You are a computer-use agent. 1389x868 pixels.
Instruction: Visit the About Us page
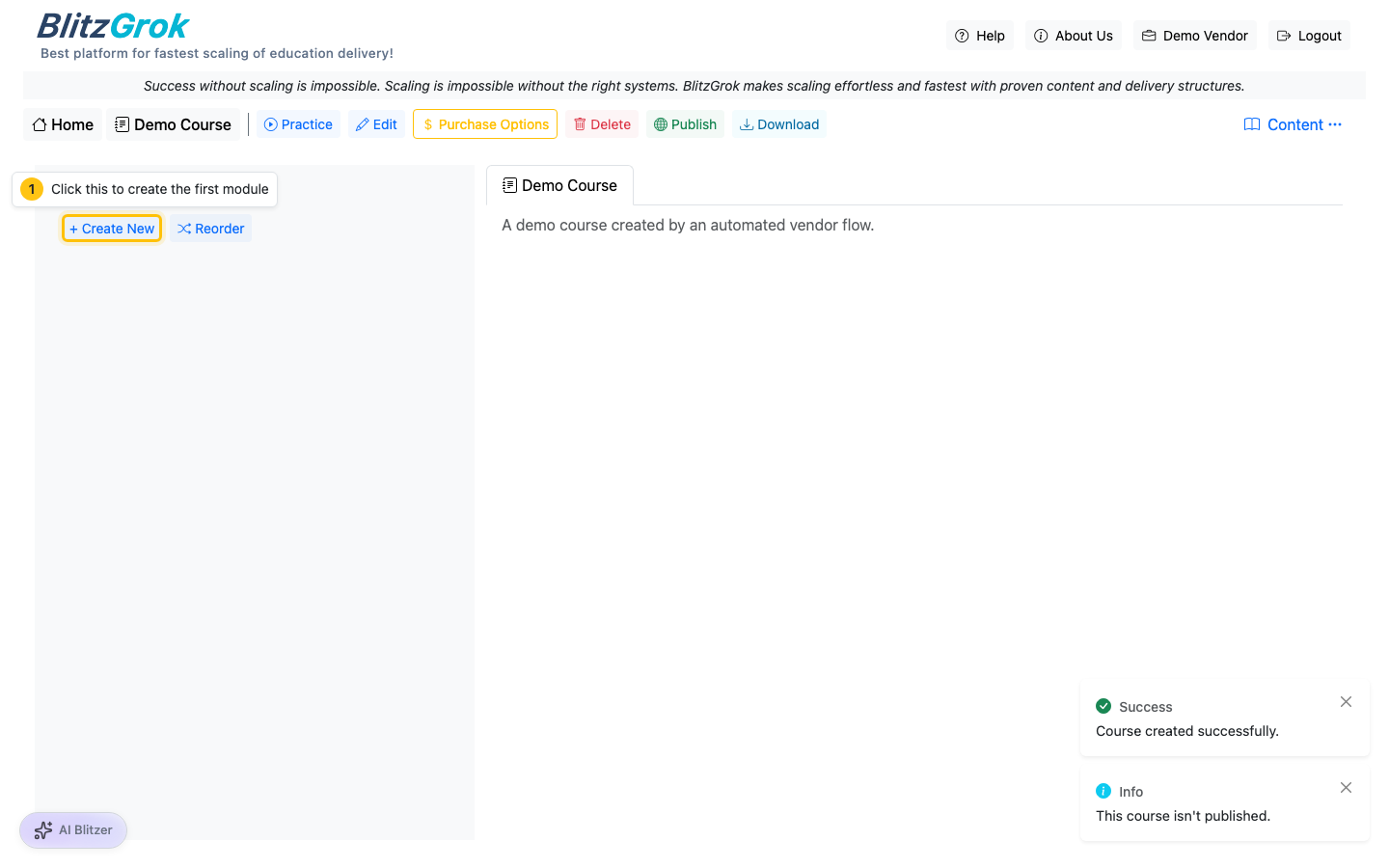pos(1073,36)
